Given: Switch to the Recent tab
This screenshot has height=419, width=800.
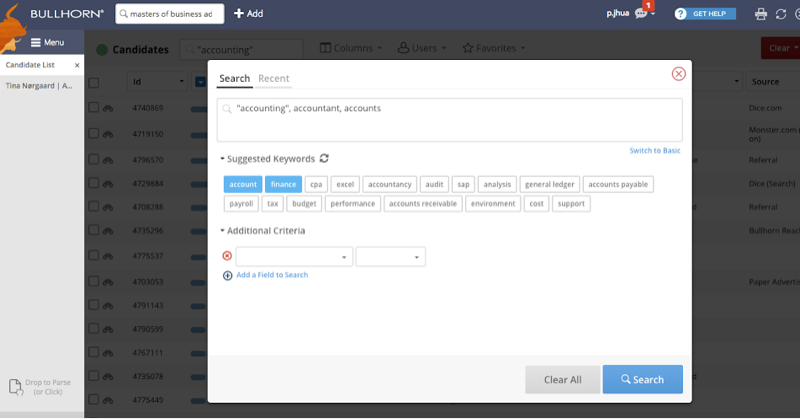Looking at the screenshot, I should [x=273, y=78].
